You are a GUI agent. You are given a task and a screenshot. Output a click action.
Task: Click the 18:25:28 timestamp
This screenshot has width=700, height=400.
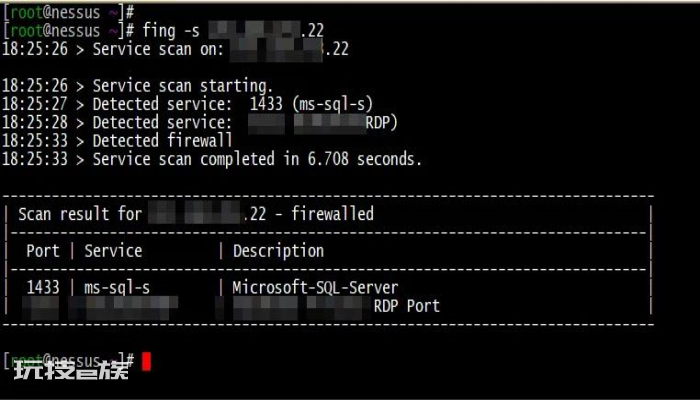(35, 122)
